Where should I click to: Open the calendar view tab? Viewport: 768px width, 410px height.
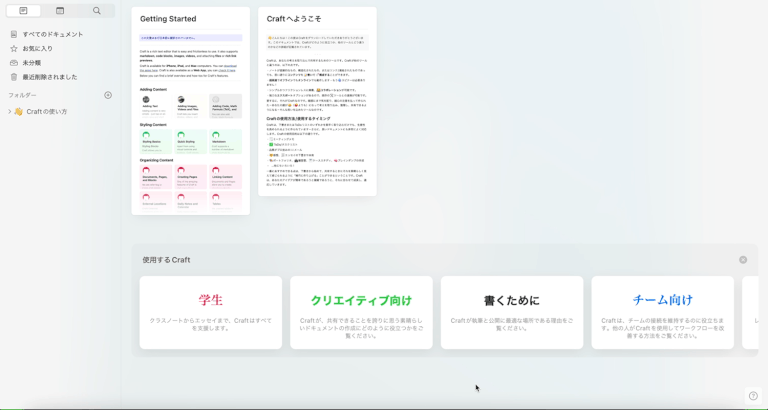[x=60, y=11]
